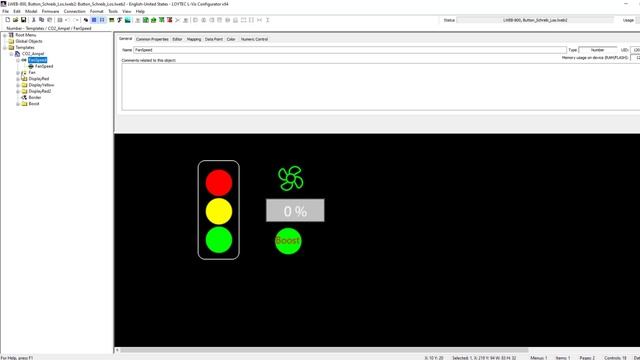Switch to the Numeric Control tab
640x360 pixels.
point(254,39)
